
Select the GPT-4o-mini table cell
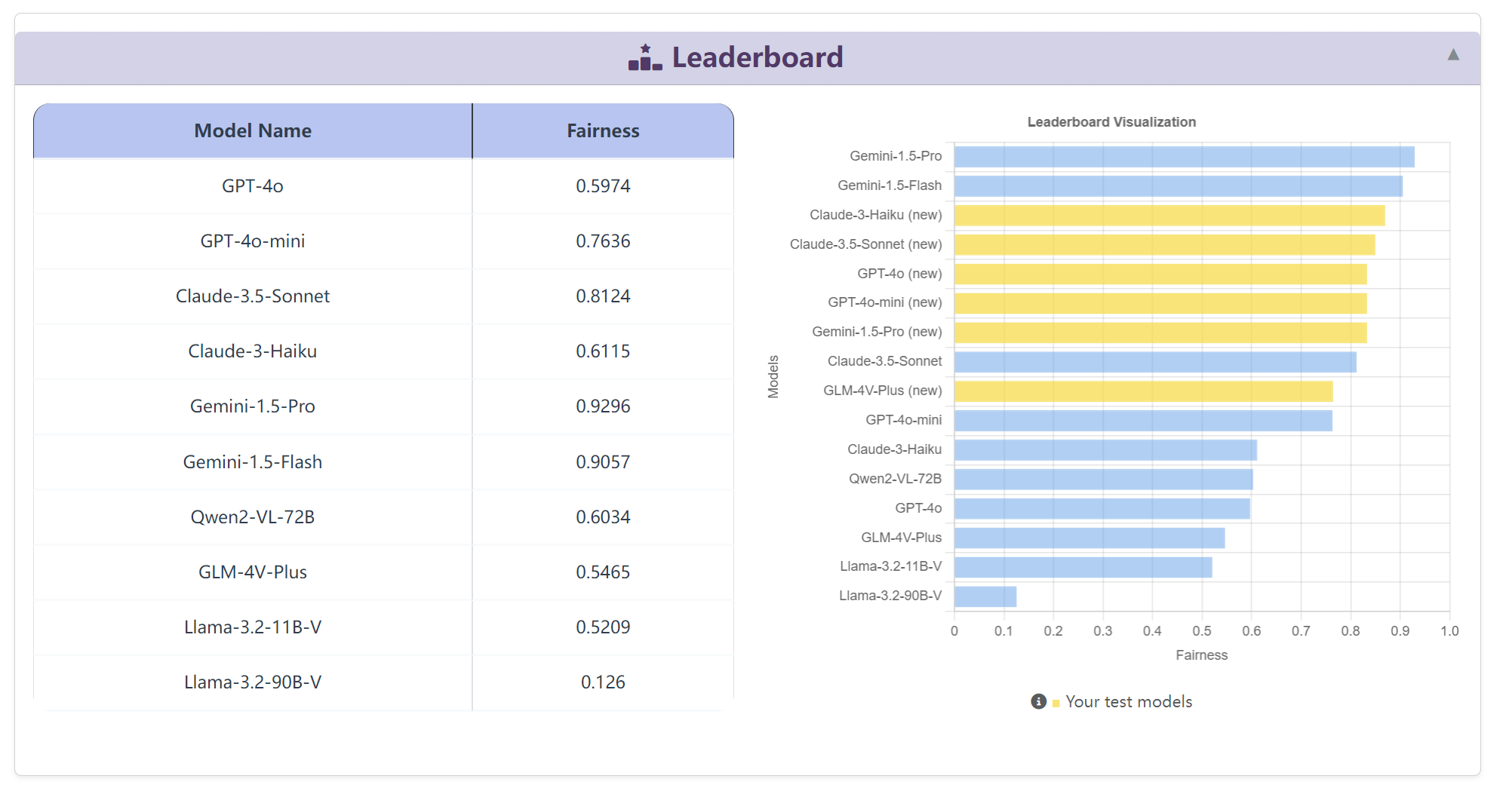coord(253,241)
